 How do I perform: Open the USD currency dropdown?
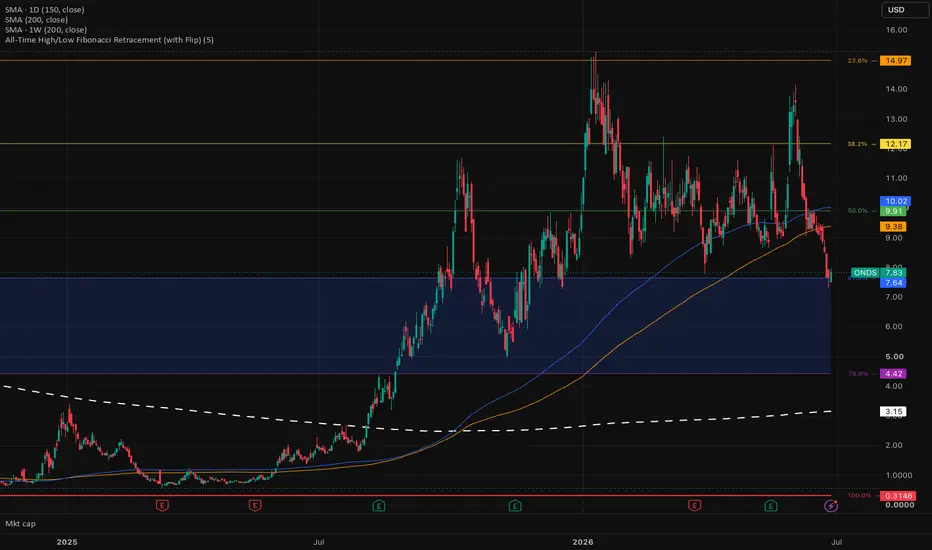(x=900, y=10)
